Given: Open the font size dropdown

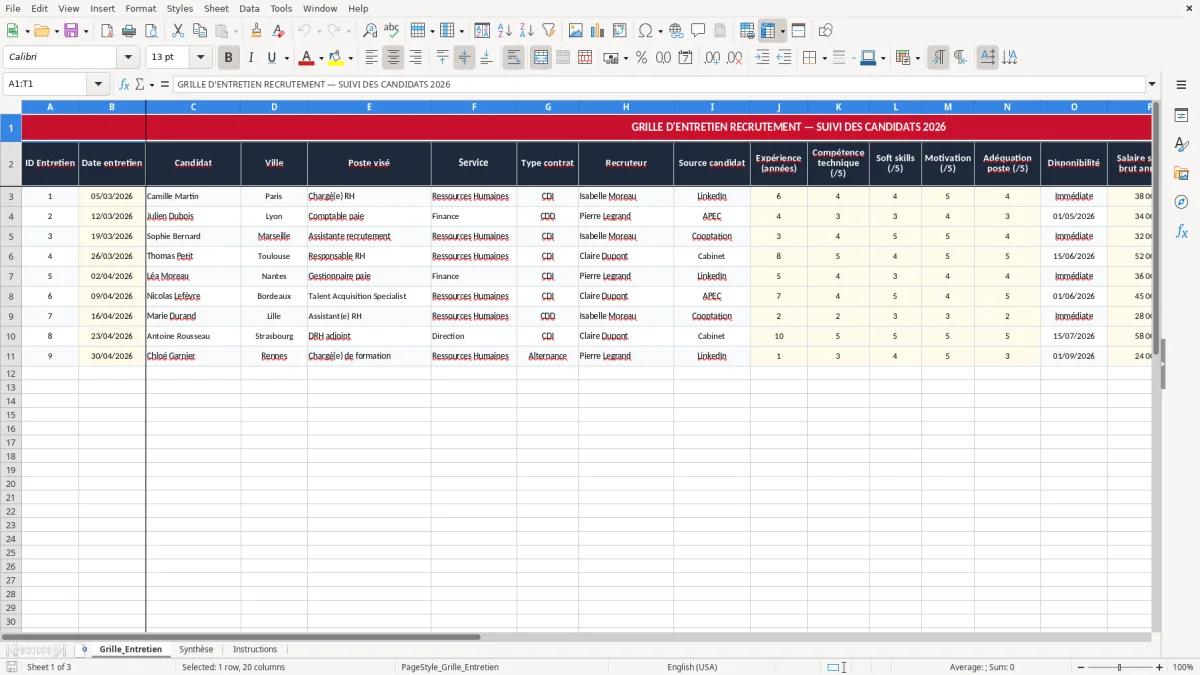Looking at the screenshot, I should [x=200, y=58].
